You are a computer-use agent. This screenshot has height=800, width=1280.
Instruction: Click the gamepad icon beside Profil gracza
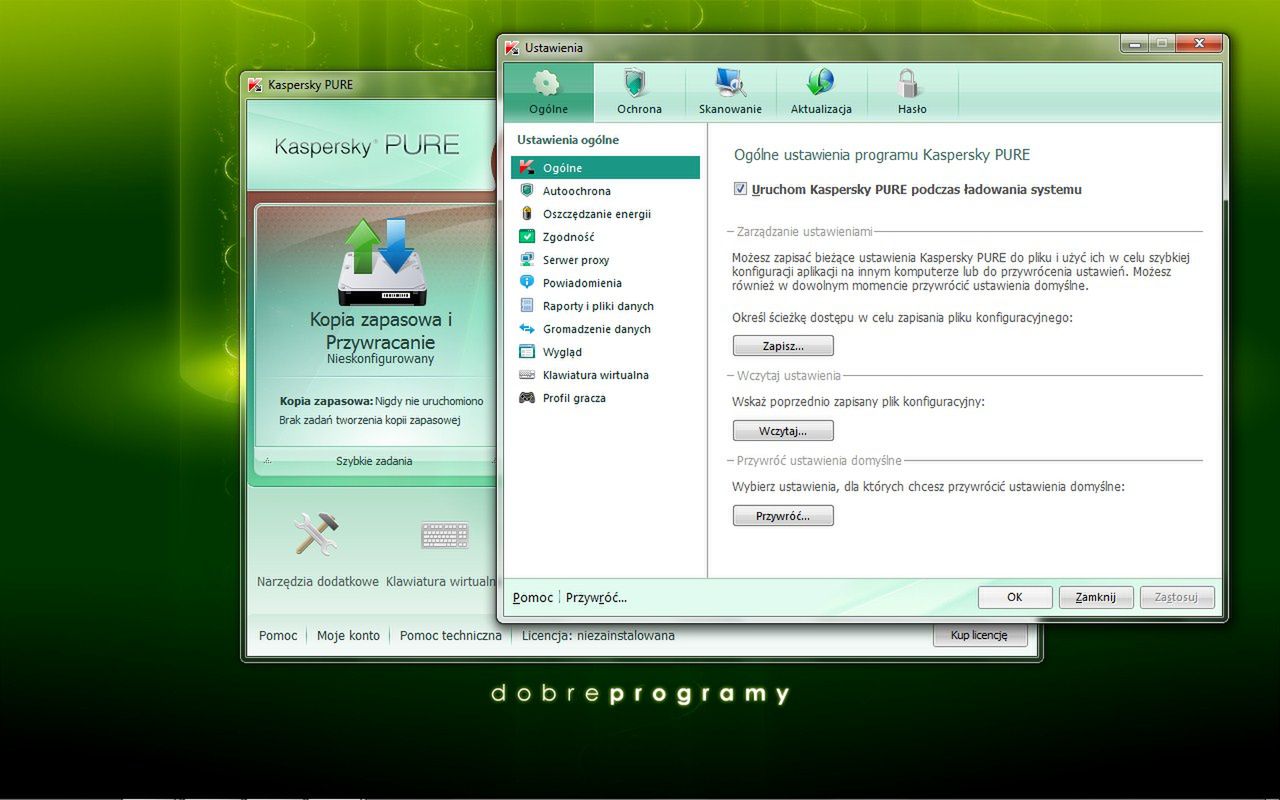(x=527, y=398)
